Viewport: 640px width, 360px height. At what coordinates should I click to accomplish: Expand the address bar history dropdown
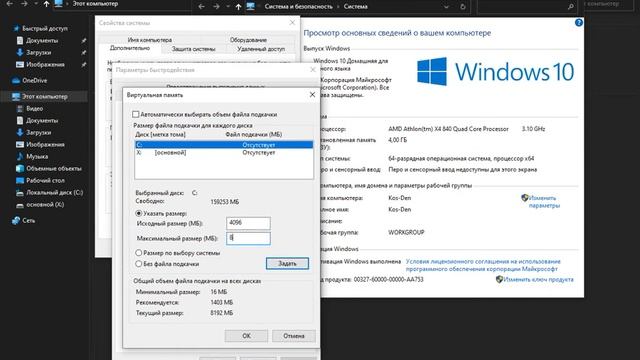tap(446, 7)
